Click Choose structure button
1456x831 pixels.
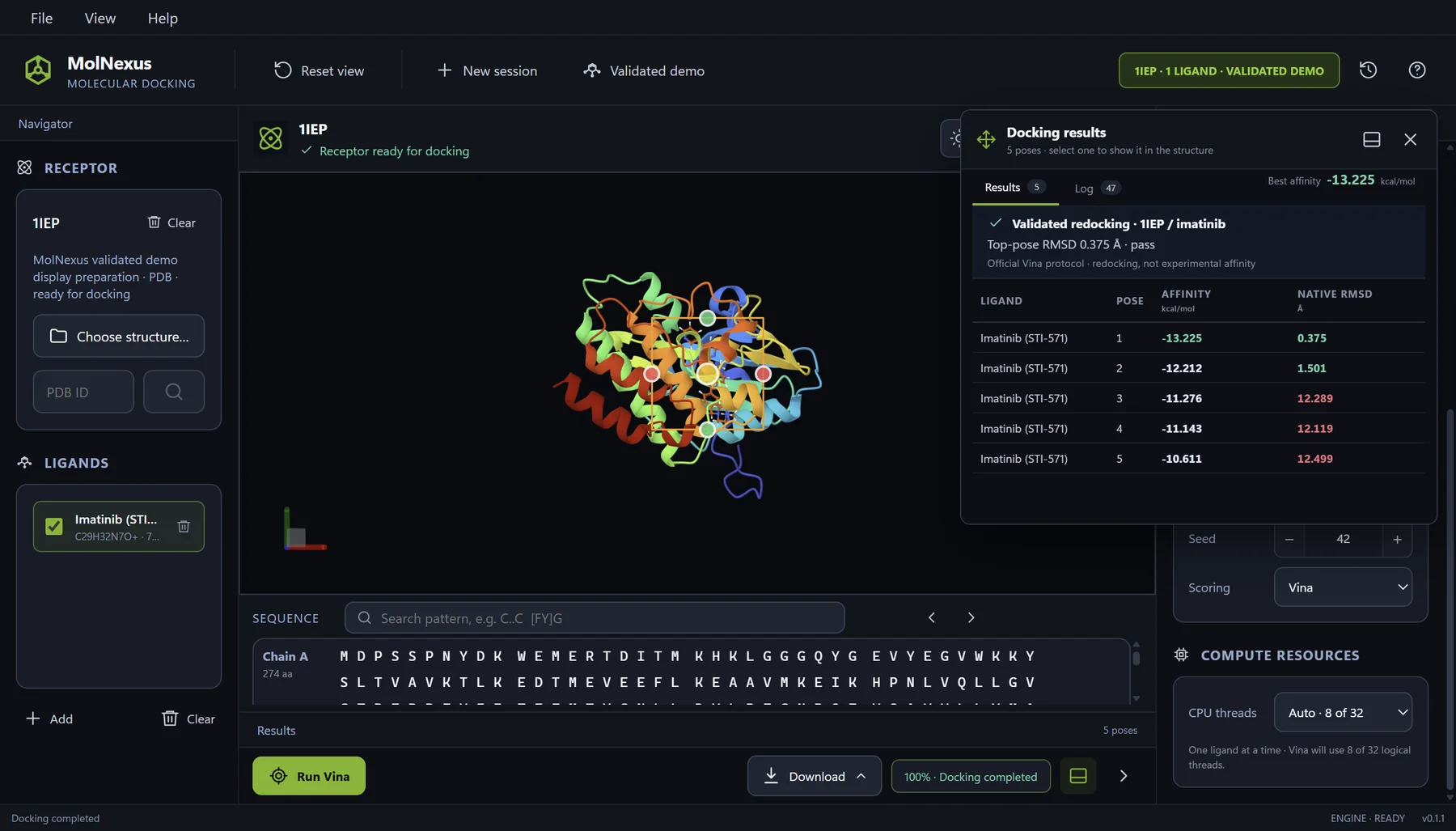click(x=119, y=336)
